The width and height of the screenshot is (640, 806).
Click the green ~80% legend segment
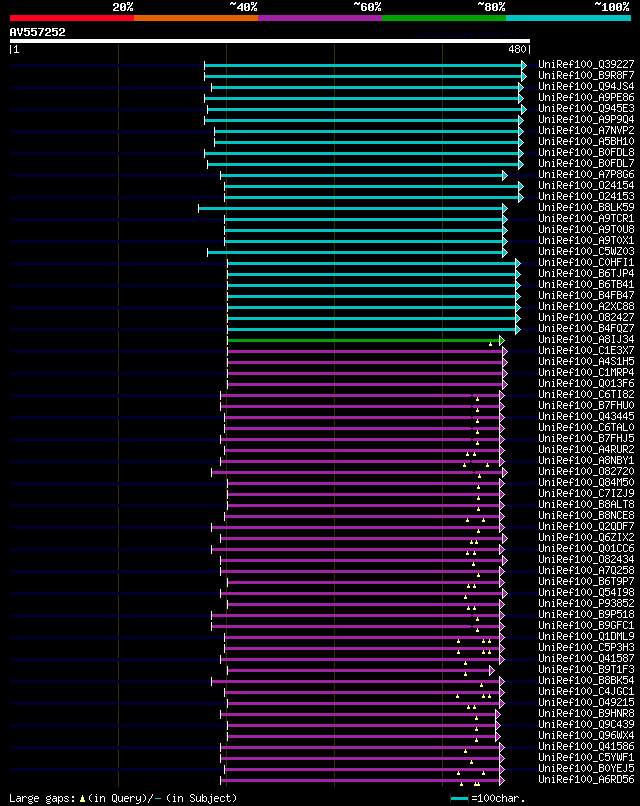(x=444, y=18)
